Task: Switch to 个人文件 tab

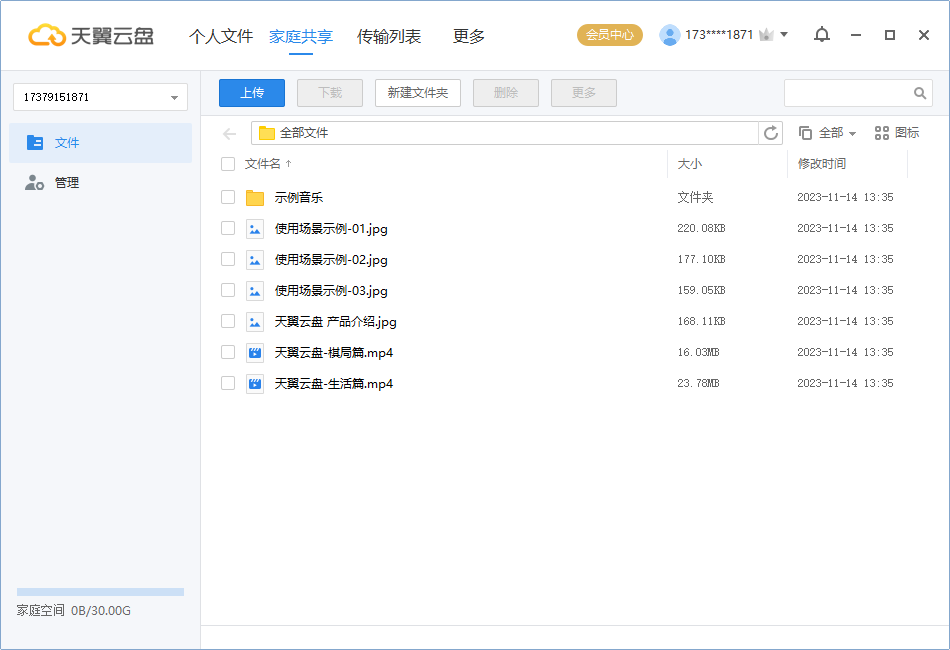Action: tap(221, 36)
